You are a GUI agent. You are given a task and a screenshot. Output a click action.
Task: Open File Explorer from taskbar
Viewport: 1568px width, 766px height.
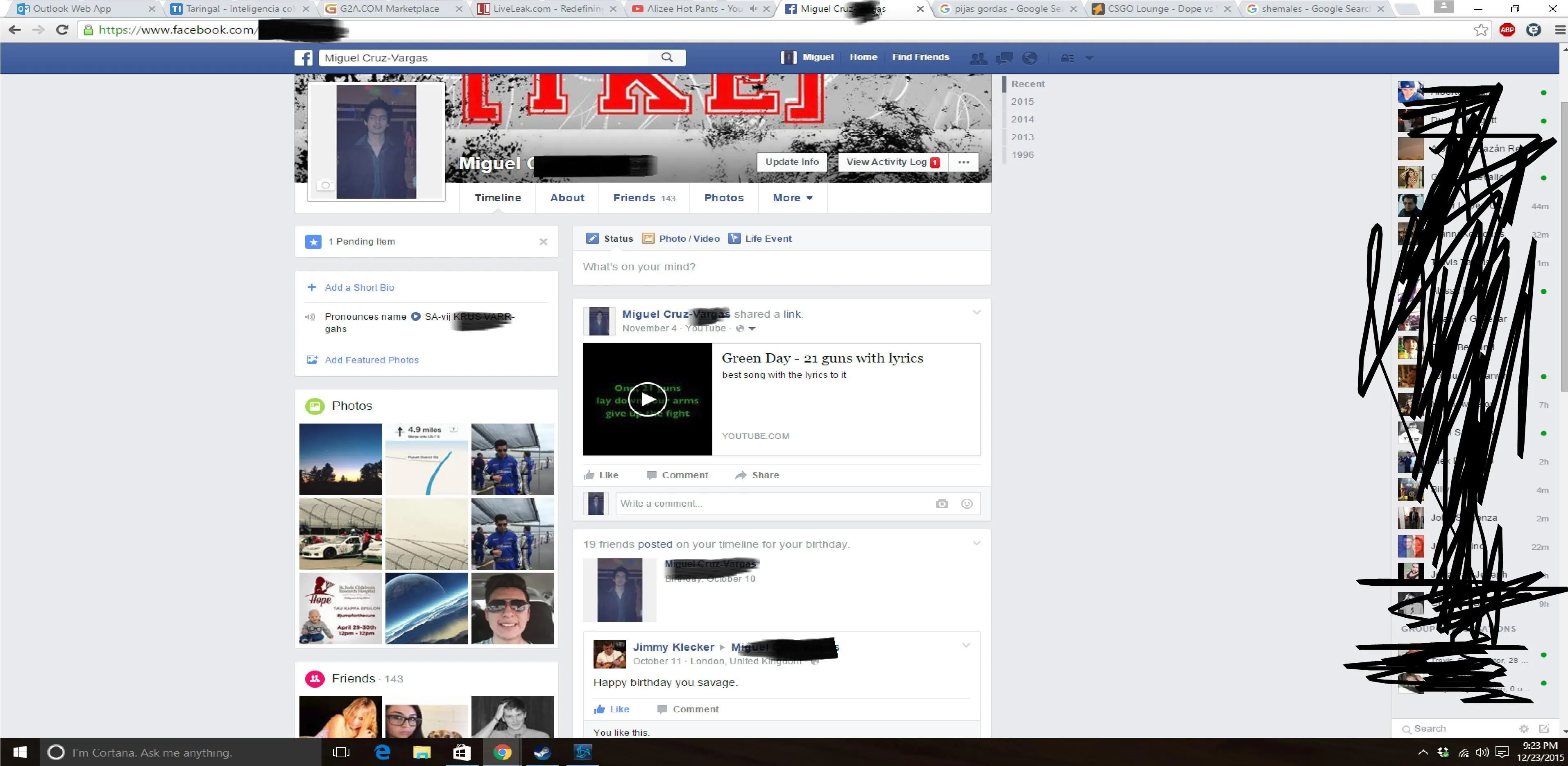click(422, 752)
